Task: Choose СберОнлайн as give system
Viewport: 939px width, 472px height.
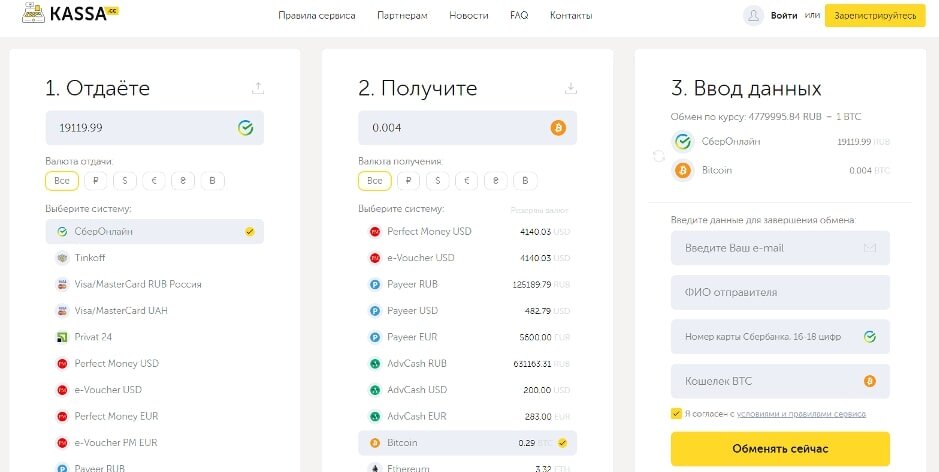Action: 155,232
